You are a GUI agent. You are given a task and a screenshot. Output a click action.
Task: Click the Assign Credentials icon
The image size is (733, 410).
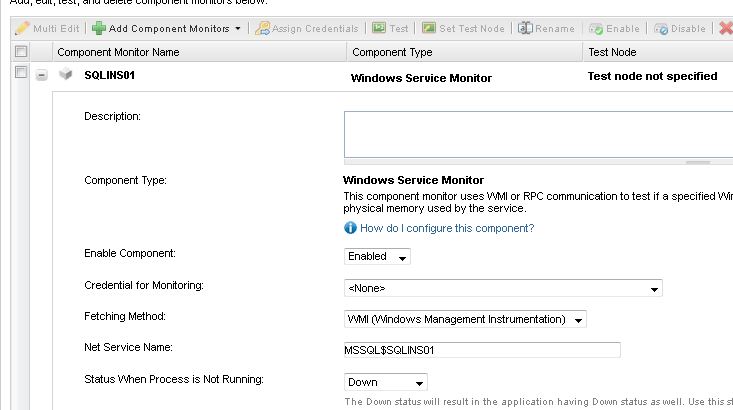[263, 29]
